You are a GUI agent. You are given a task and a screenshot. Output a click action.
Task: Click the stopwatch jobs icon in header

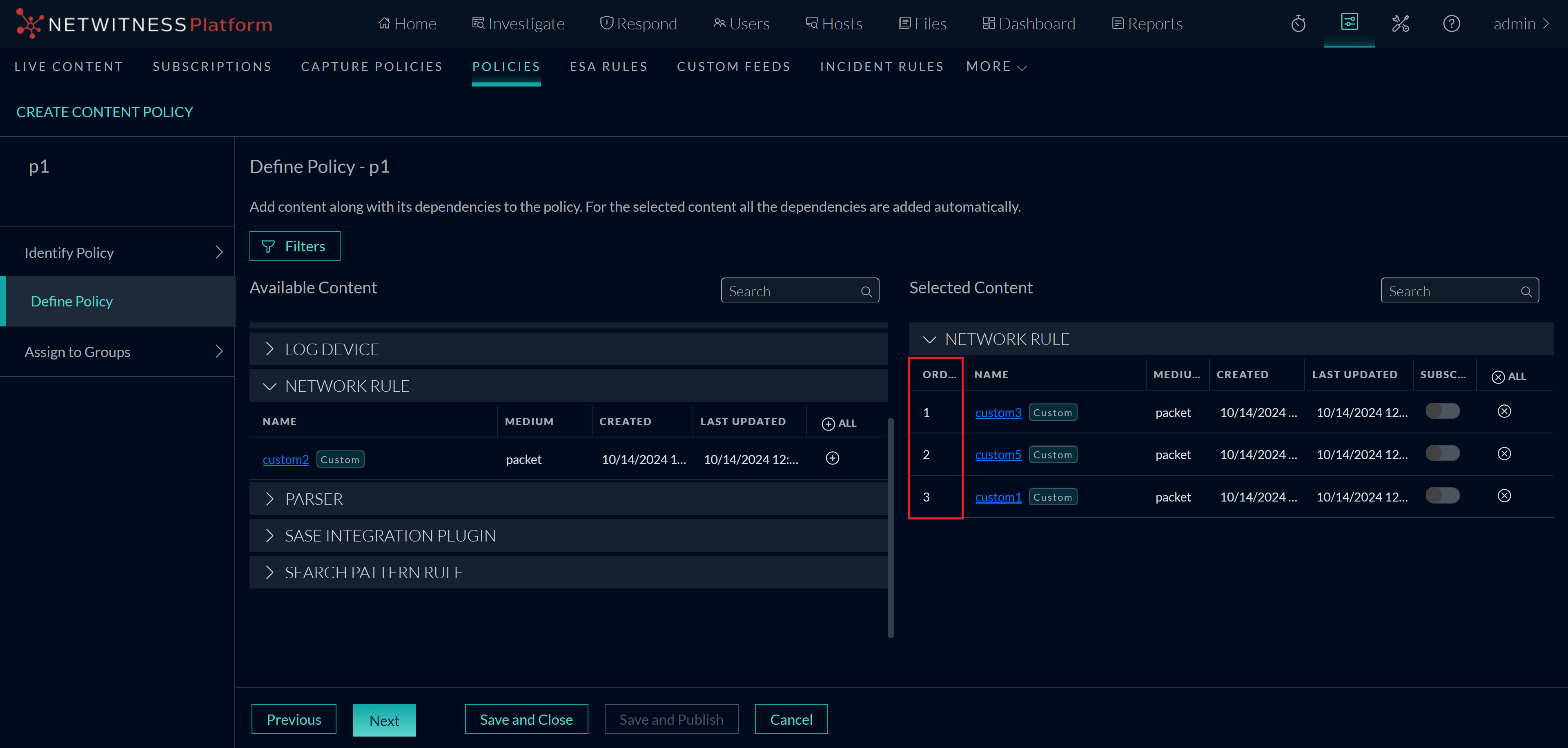pos(1298,24)
